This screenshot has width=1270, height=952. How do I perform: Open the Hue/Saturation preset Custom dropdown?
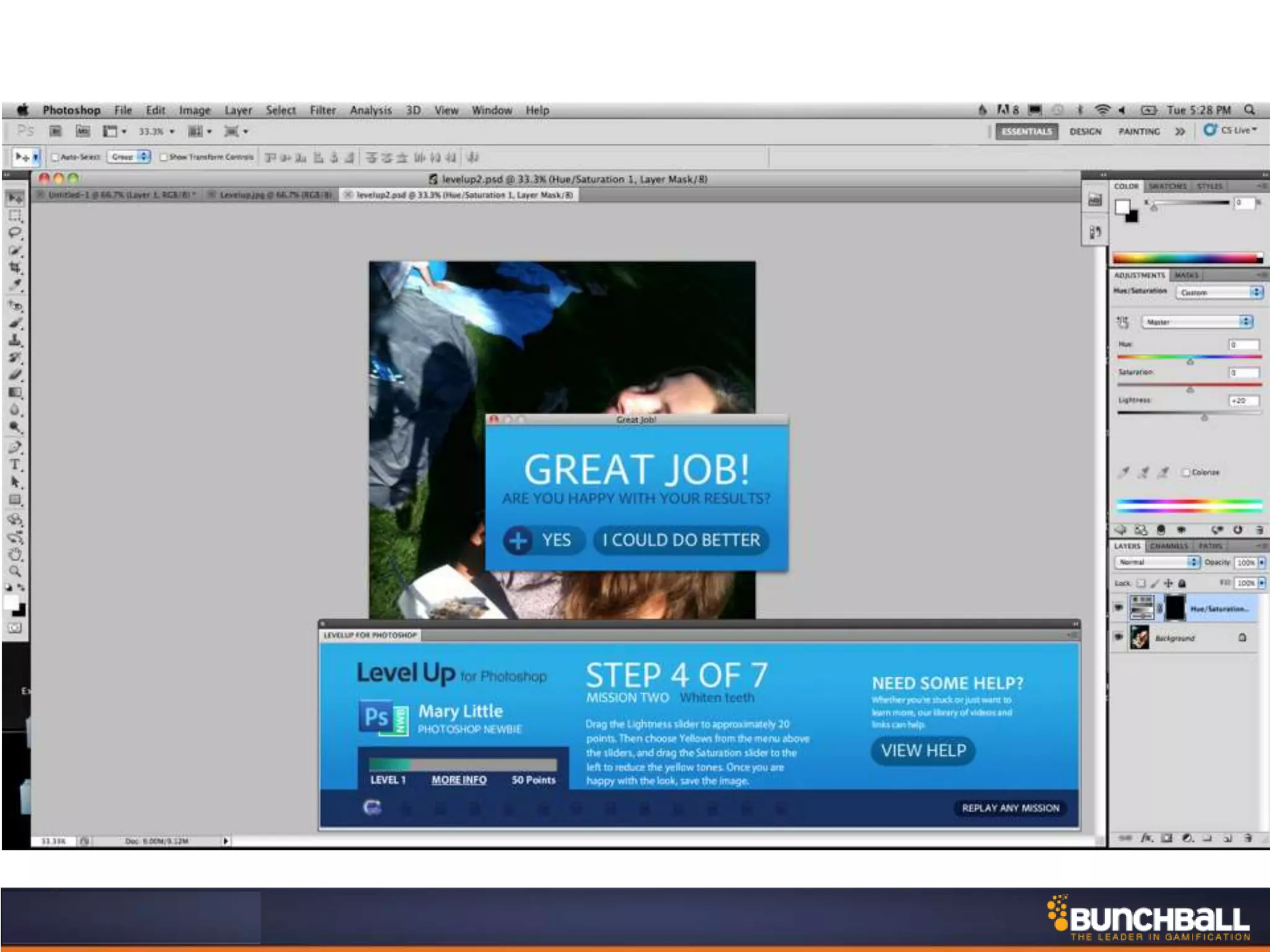click(1219, 292)
